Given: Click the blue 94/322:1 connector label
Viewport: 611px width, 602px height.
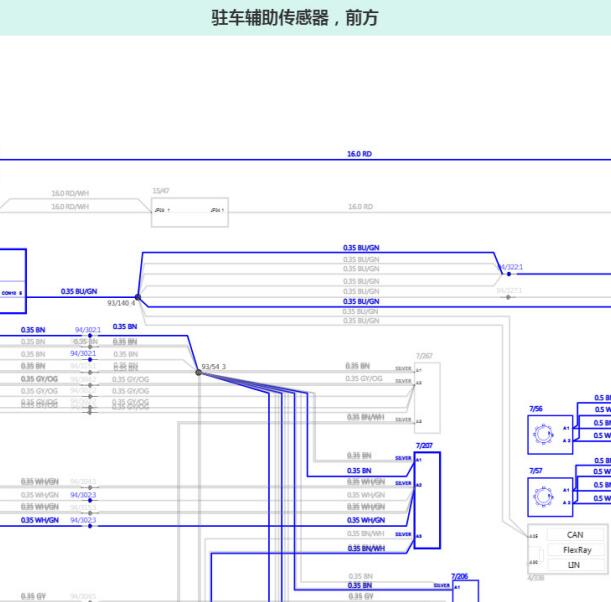Looking at the screenshot, I should (x=511, y=267).
